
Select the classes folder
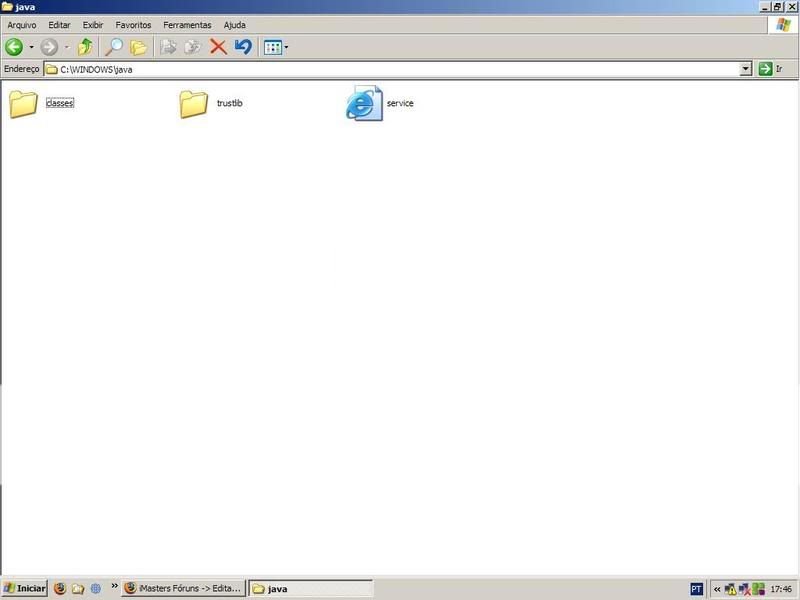pyautogui.click(x=24, y=104)
